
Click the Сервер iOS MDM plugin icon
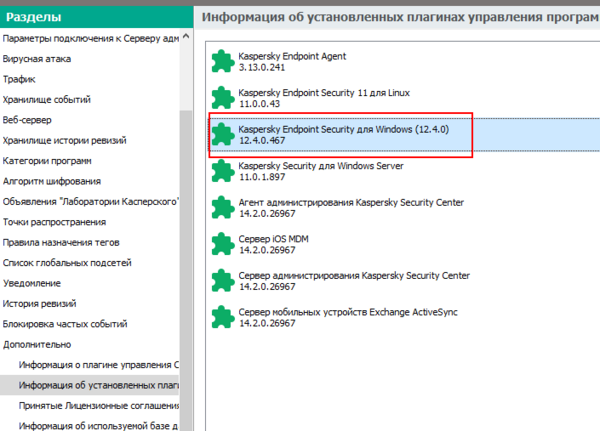pyautogui.click(x=223, y=244)
